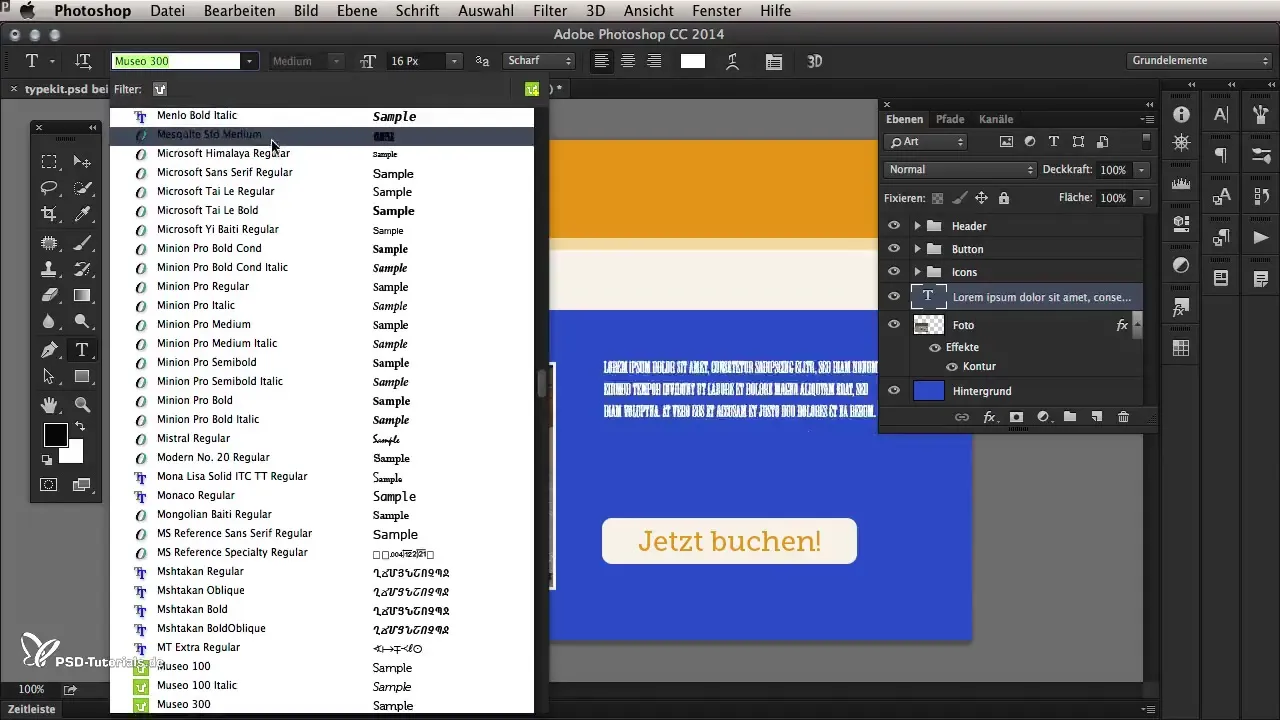Screen dimensions: 1280x720
Task: Open the Fenster menu
Action: point(717,11)
